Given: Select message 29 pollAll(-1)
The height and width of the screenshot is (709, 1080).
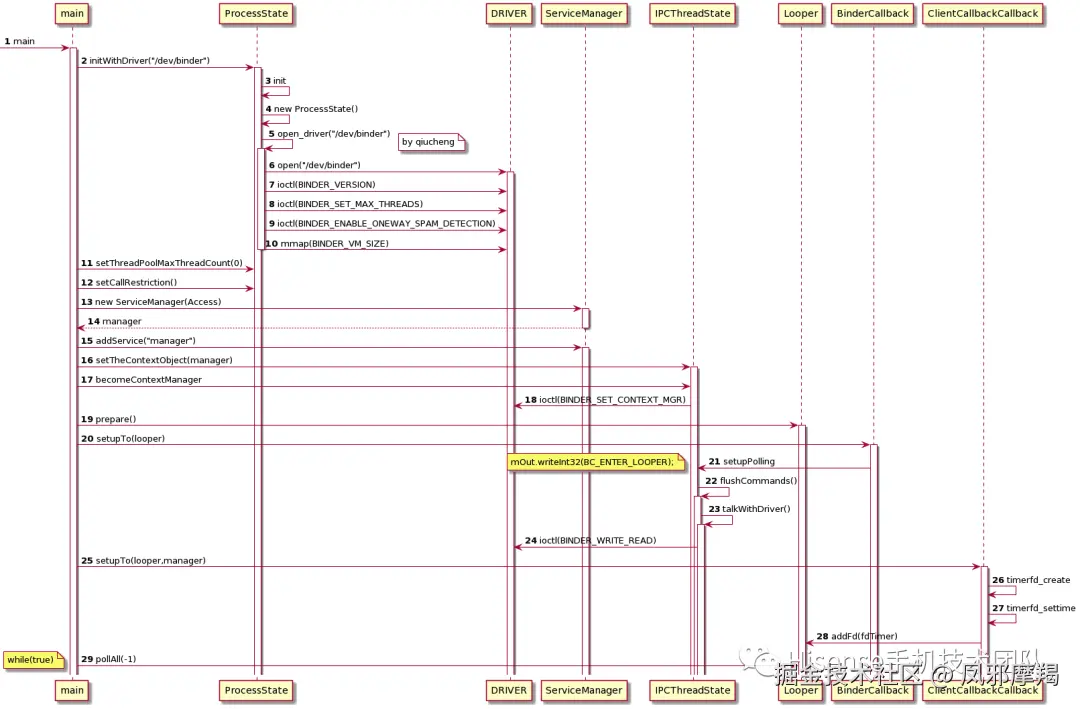Looking at the screenshot, I should pos(108,659).
